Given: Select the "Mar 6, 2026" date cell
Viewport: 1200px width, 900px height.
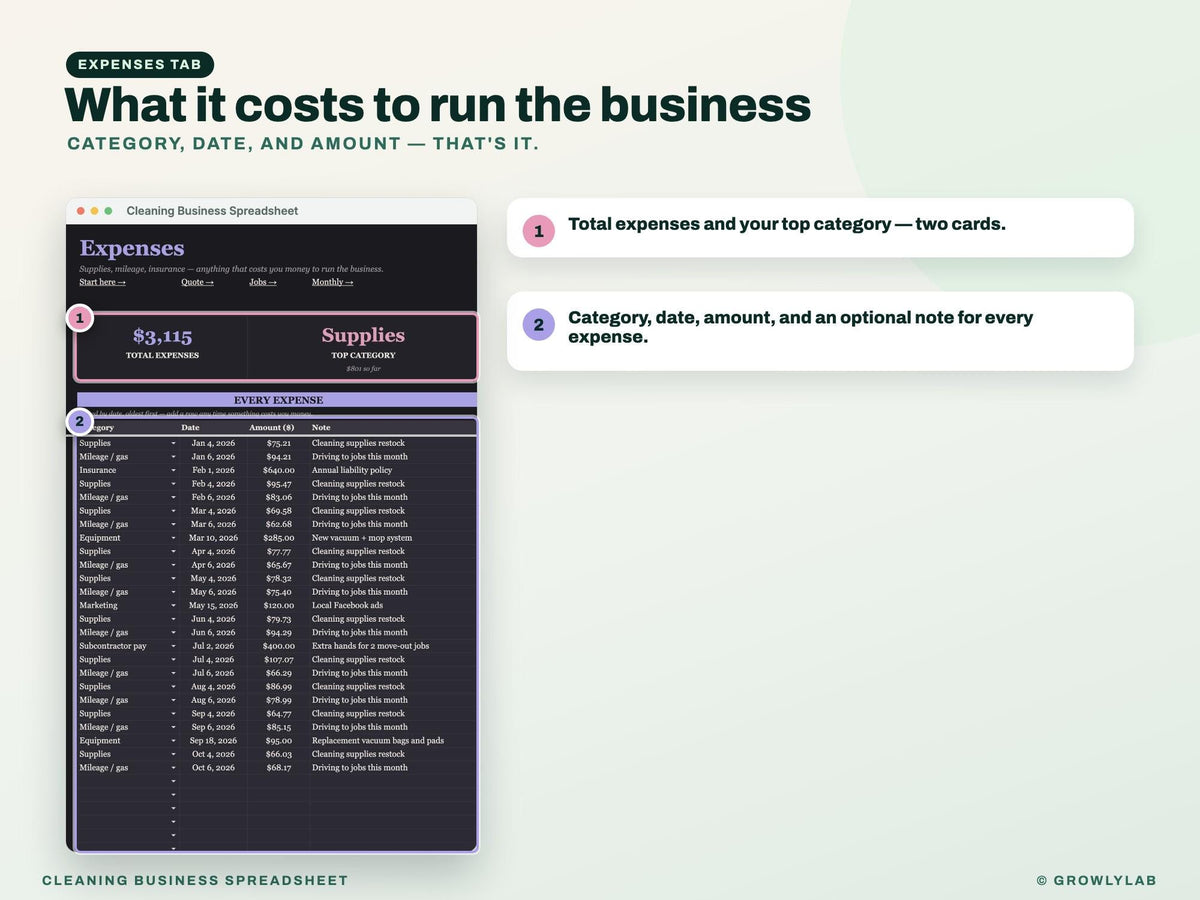Looking at the screenshot, I should (213, 524).
